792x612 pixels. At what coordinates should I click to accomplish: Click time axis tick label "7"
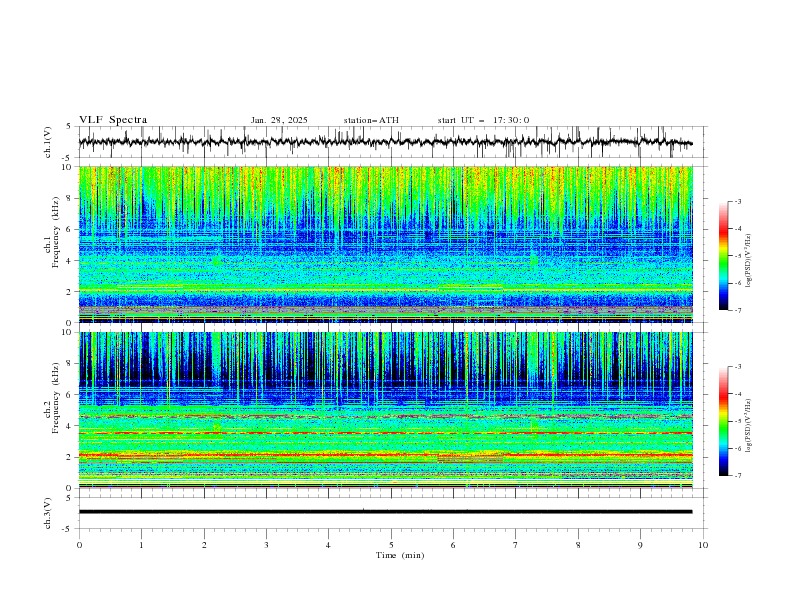(x=516, y=545)
